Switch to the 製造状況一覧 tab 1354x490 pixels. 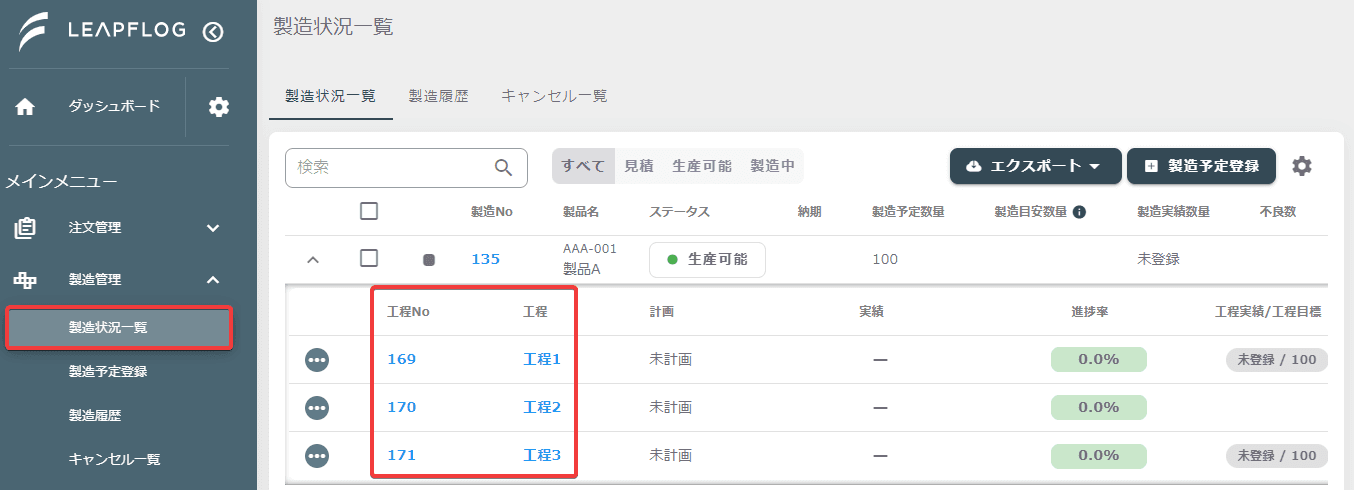pyautogui.click(x=330, y=96)
